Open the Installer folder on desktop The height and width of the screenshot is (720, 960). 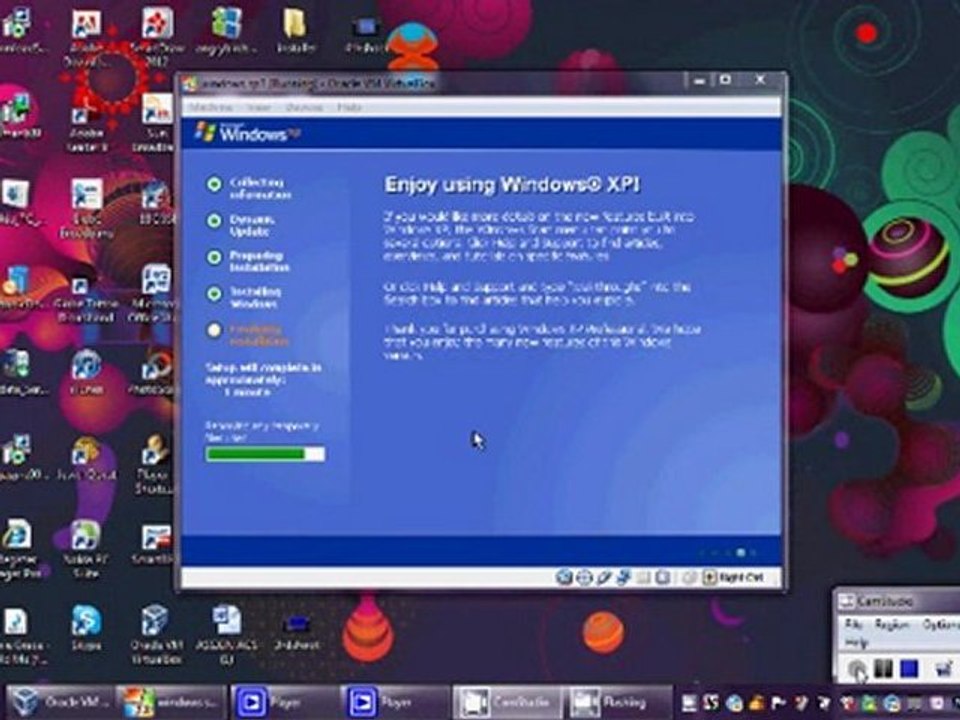click(296, 31)
